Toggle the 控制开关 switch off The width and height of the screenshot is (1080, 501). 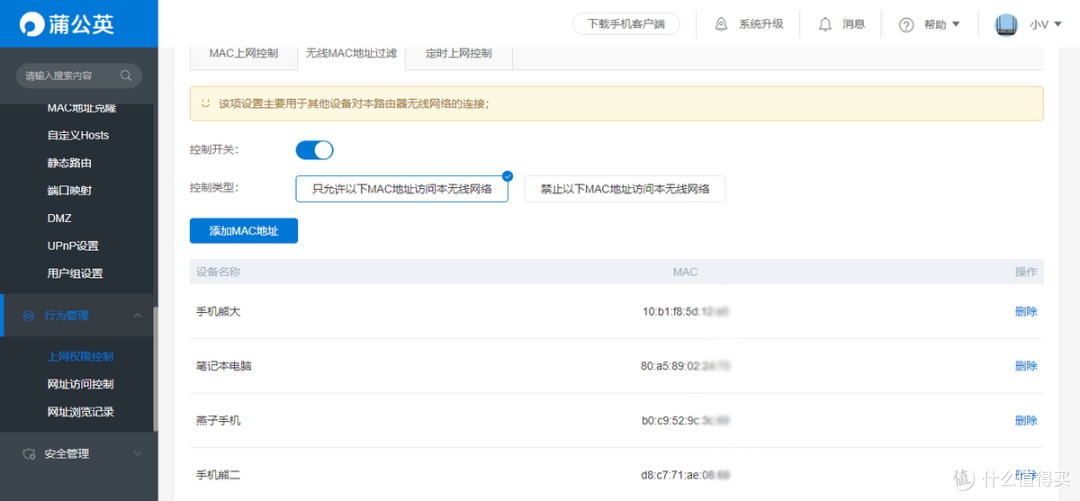point(315,150)
